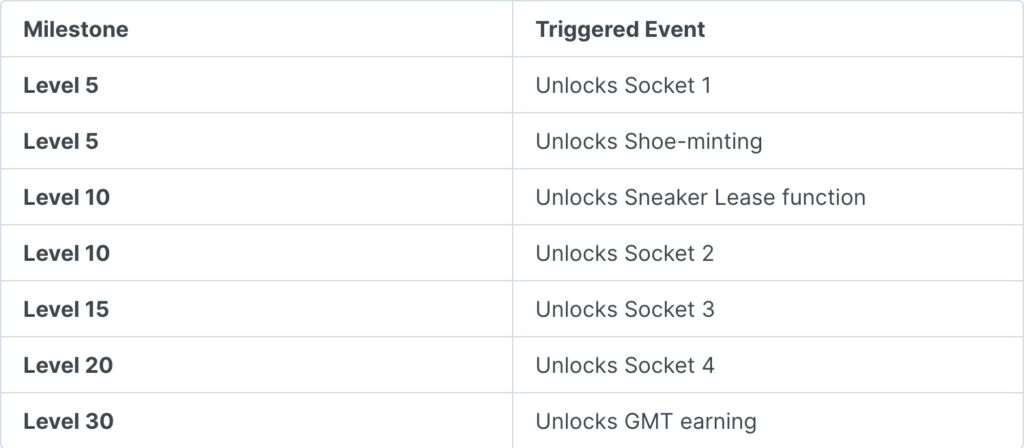Click the Level 15 milestone cell
Image resolution: width=1024 pixels, height=448 pixels.
click(257, 309)
